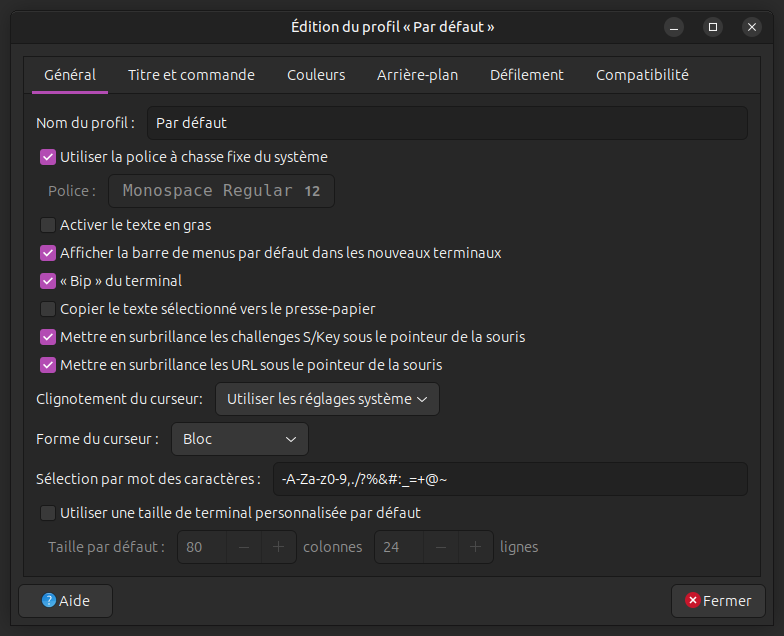Screen dimensions: 784x636
Task: Minimize the profile editing window
Action: pyautogui.click(x=674, y=27)
